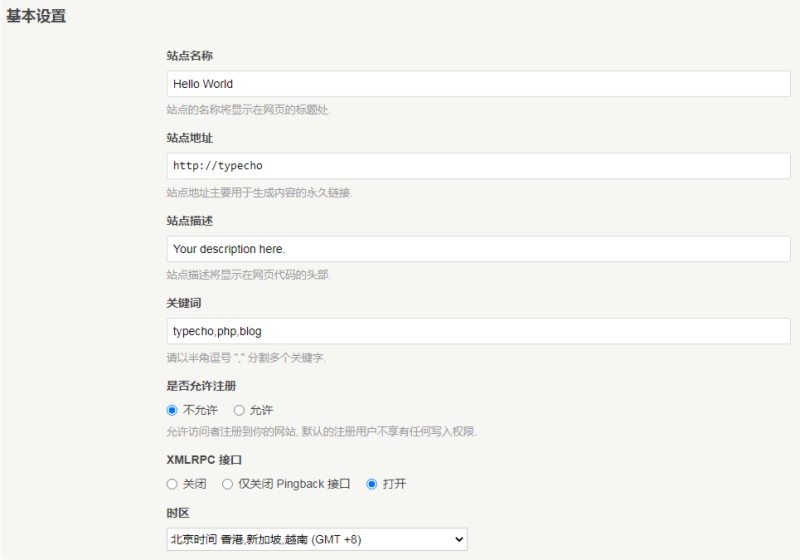The width and height of the screenshot is (800, 560).
Task: Click the XMLRPC 接口 label
Action: coord(204,460)
